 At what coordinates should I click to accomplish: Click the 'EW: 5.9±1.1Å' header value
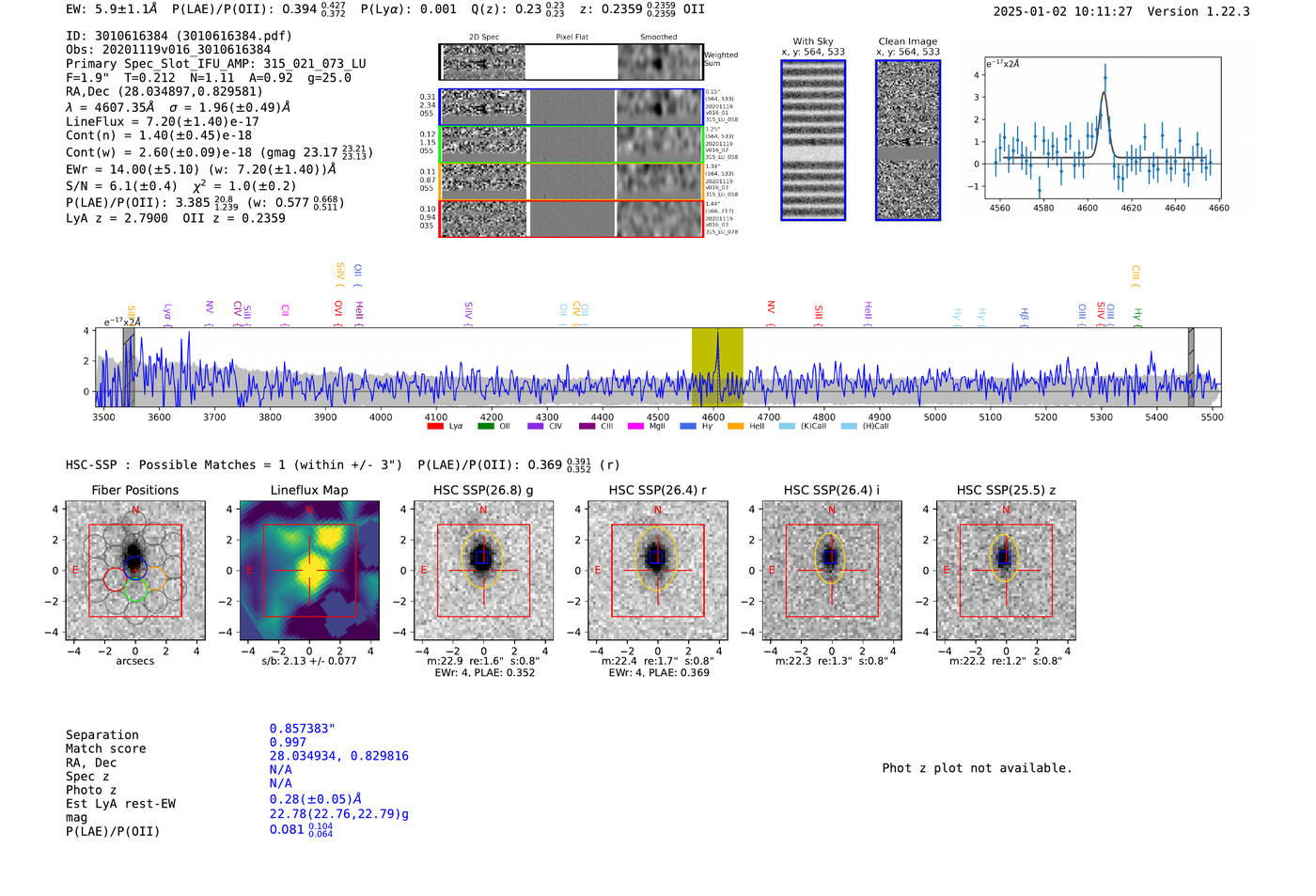tap(113, 9)
